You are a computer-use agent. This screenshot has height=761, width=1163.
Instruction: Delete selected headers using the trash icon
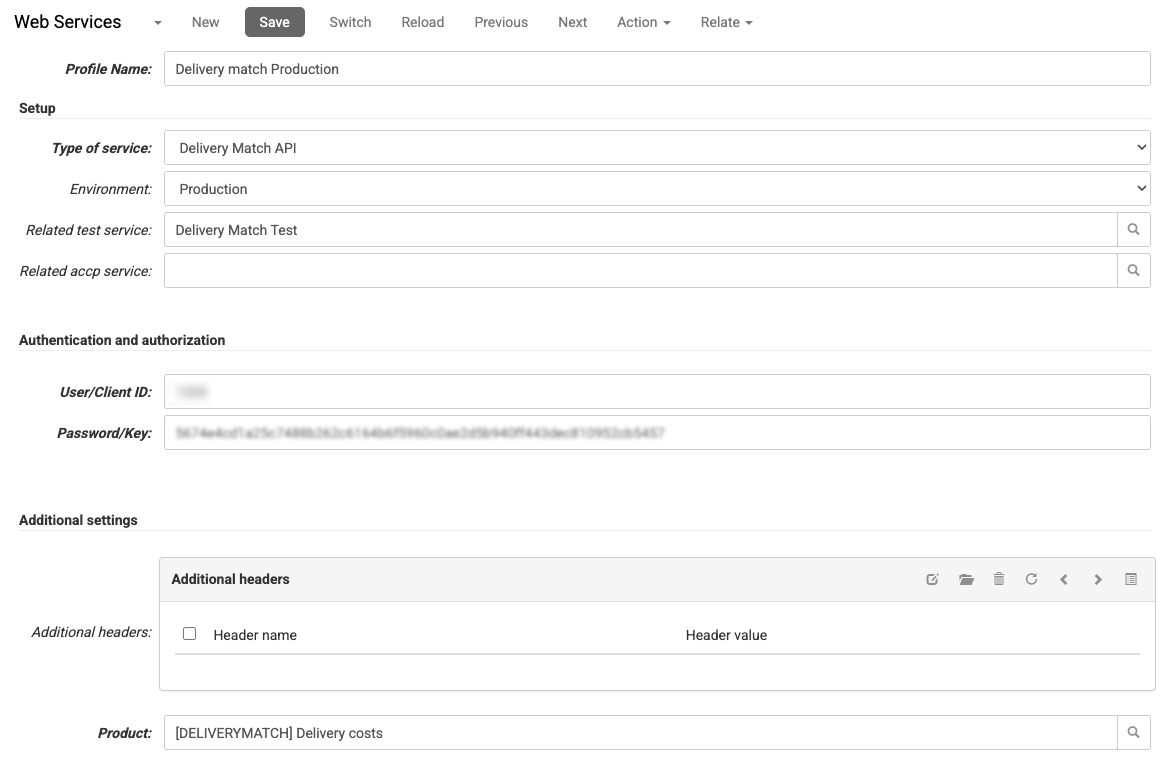pyautogui.click(x=999, y=579)
